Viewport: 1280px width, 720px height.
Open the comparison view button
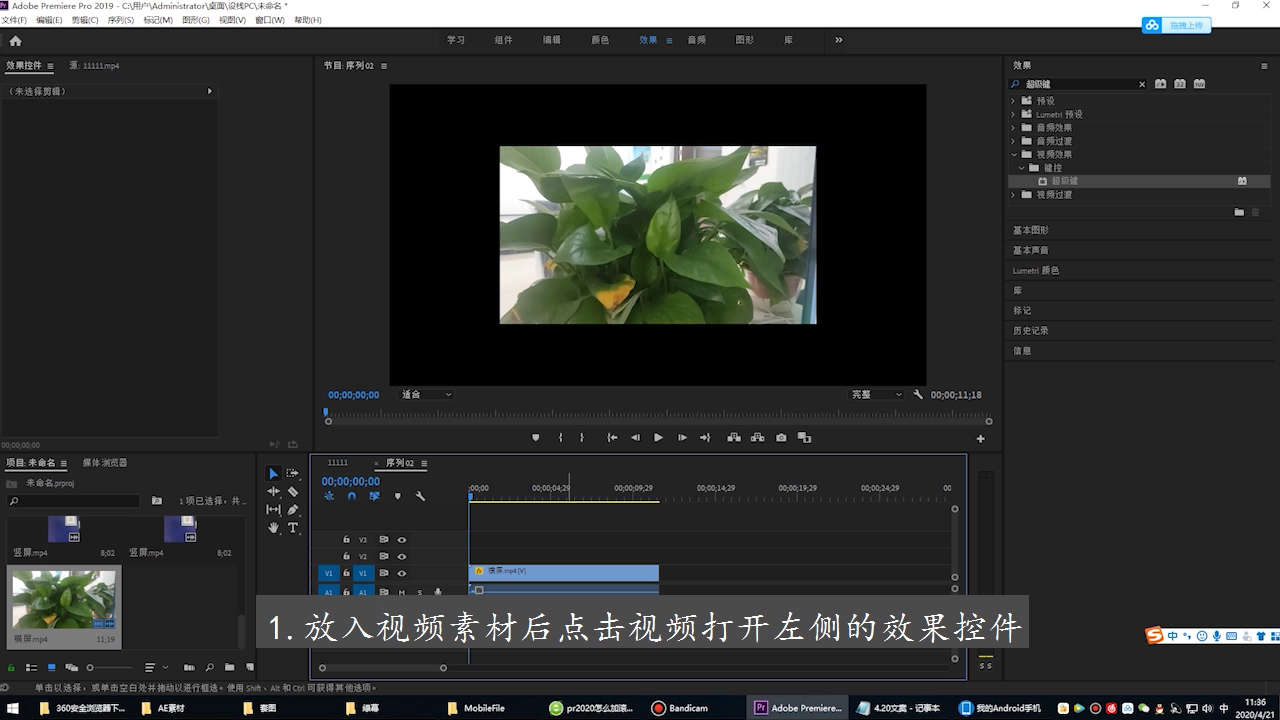804,438
